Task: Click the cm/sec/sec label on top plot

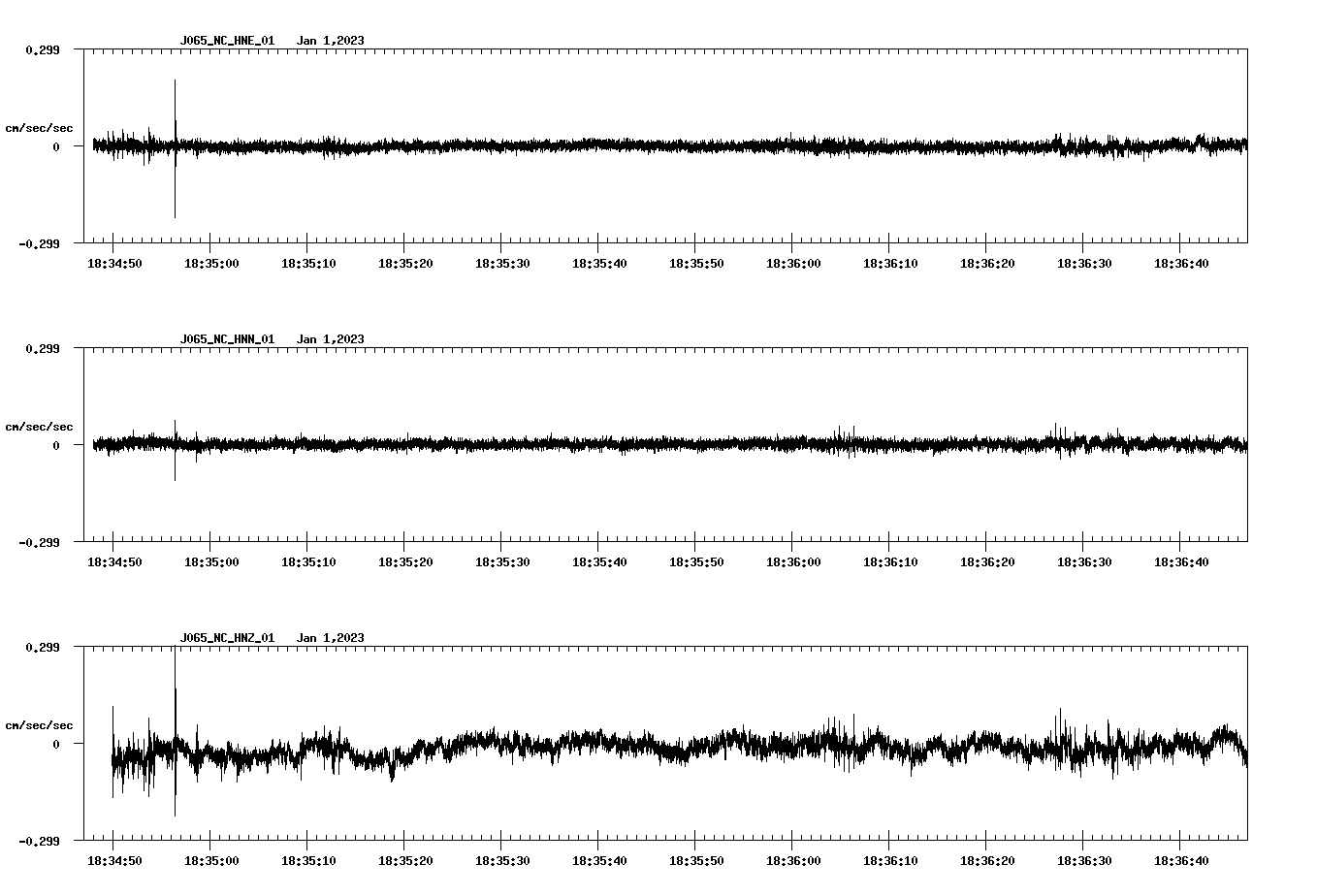Action: pyautogui.click(x=39, y=127)
